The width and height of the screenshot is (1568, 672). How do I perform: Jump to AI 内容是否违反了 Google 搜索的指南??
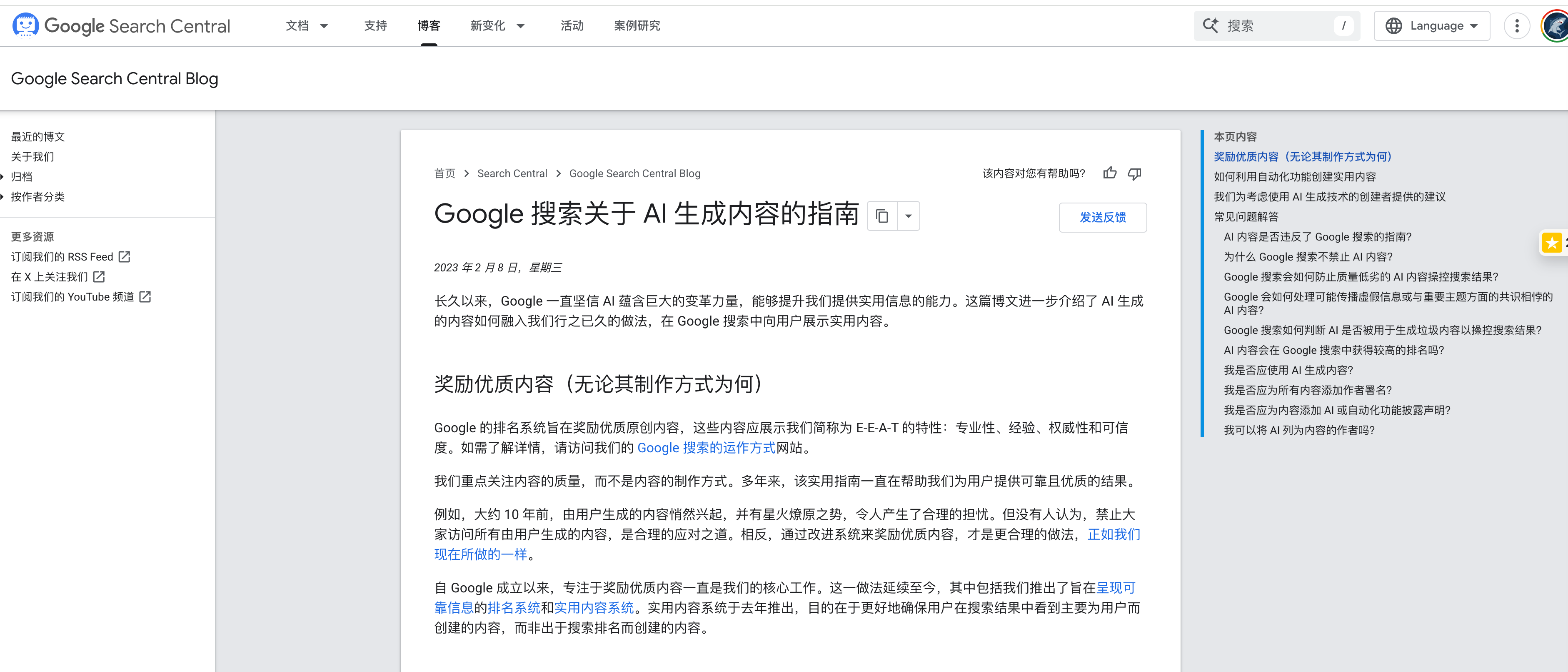click(1317, 237)
